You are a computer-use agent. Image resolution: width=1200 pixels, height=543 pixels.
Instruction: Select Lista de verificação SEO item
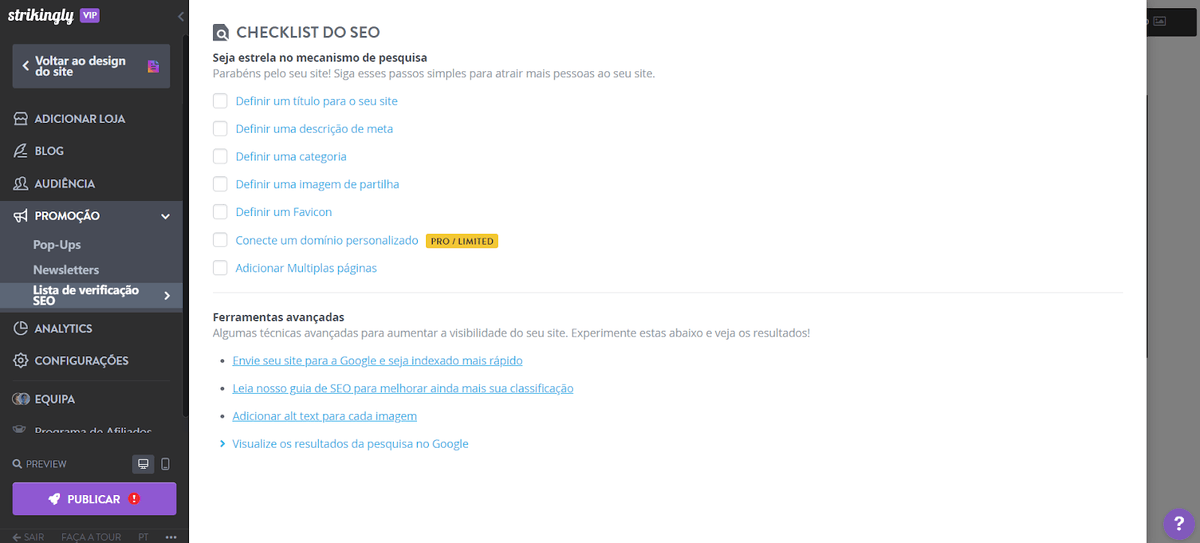(x=91, y=296)
